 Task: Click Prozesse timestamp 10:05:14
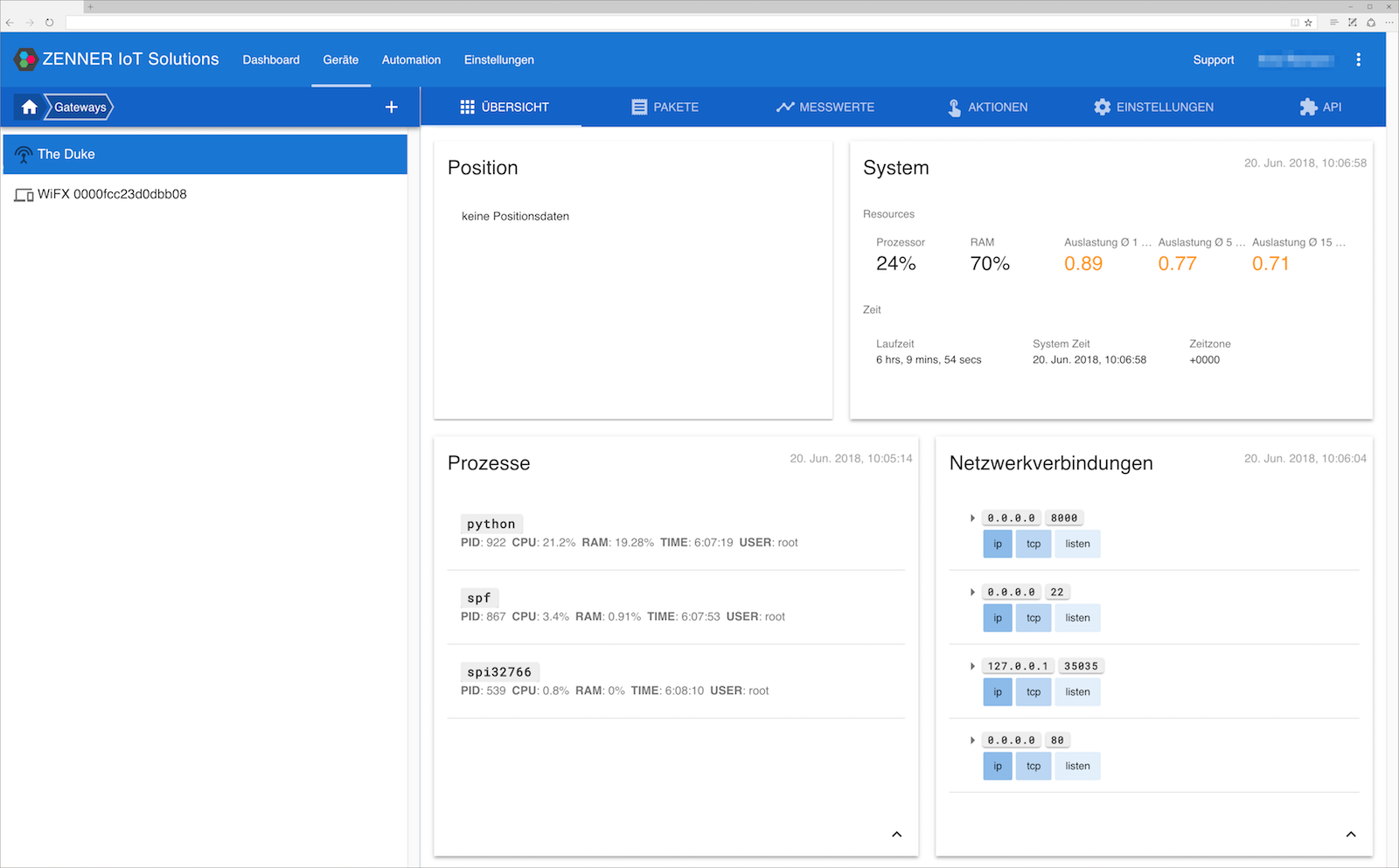tap(851, 458)
